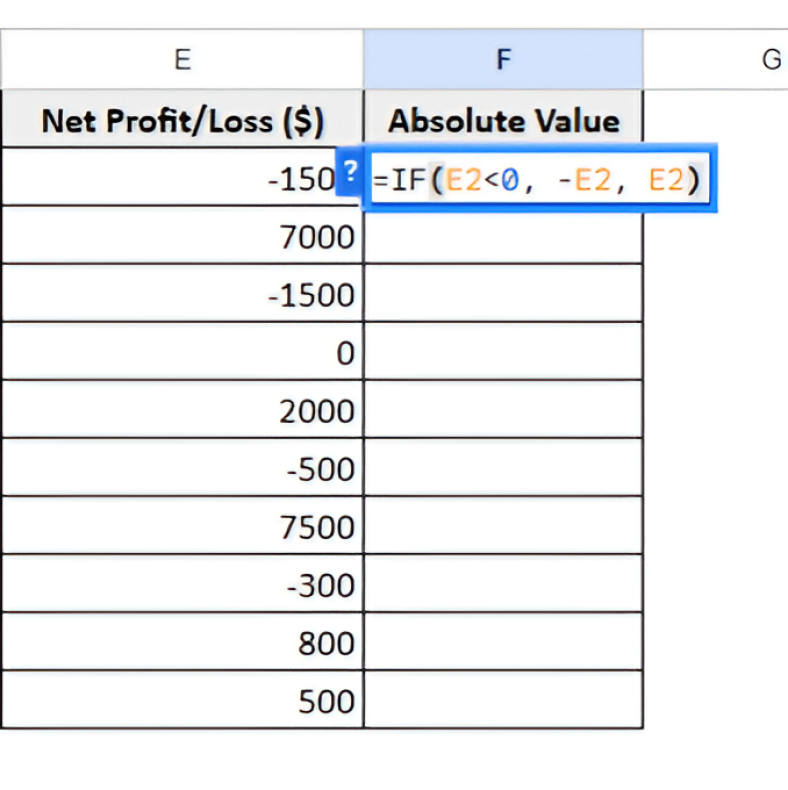The height and width of the screenshot is (790, 788).
Task: Click inside the IF formula edit box
Action: click(538, 180)
